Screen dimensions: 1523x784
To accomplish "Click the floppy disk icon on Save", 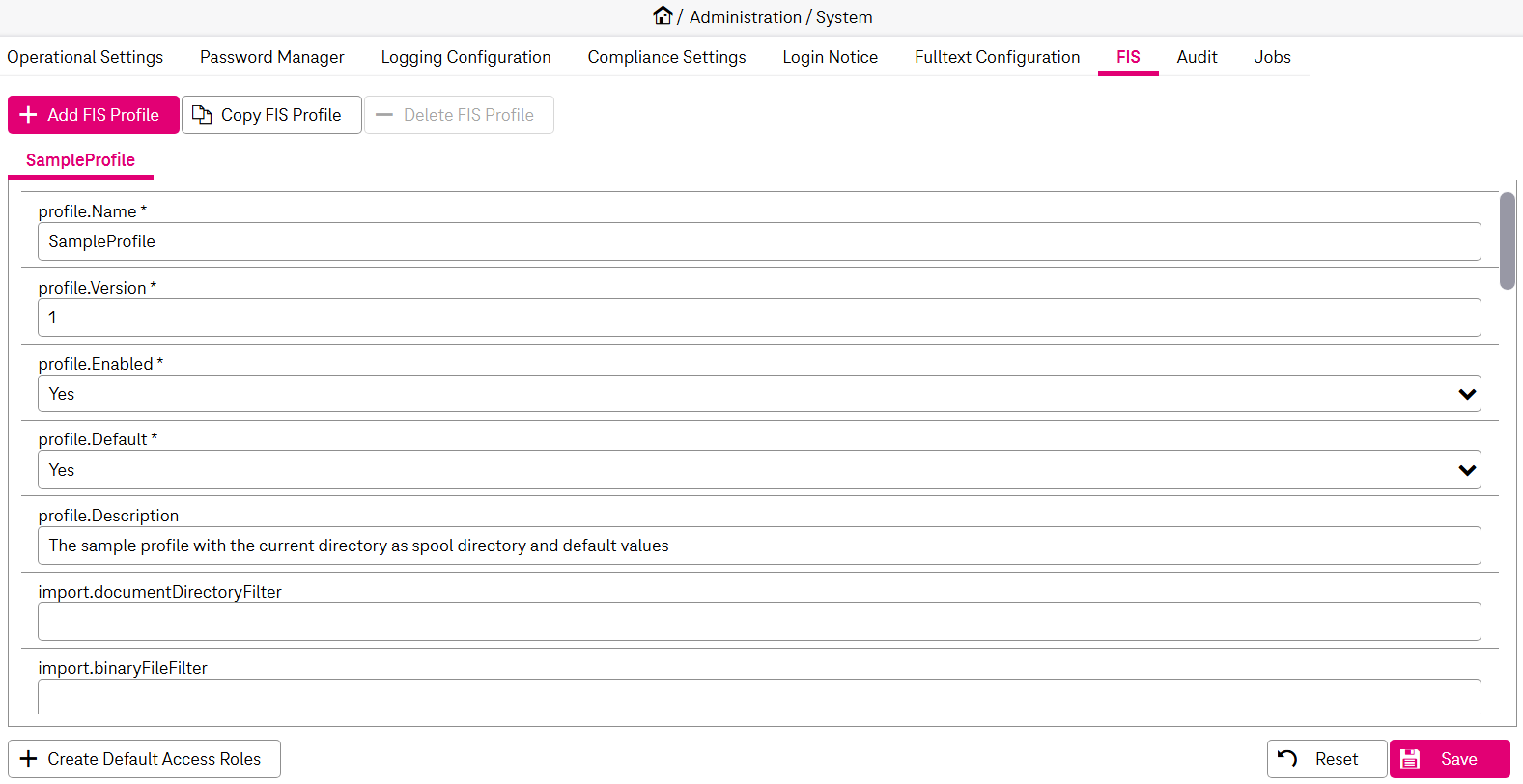I will click(x=1410, y=759).
